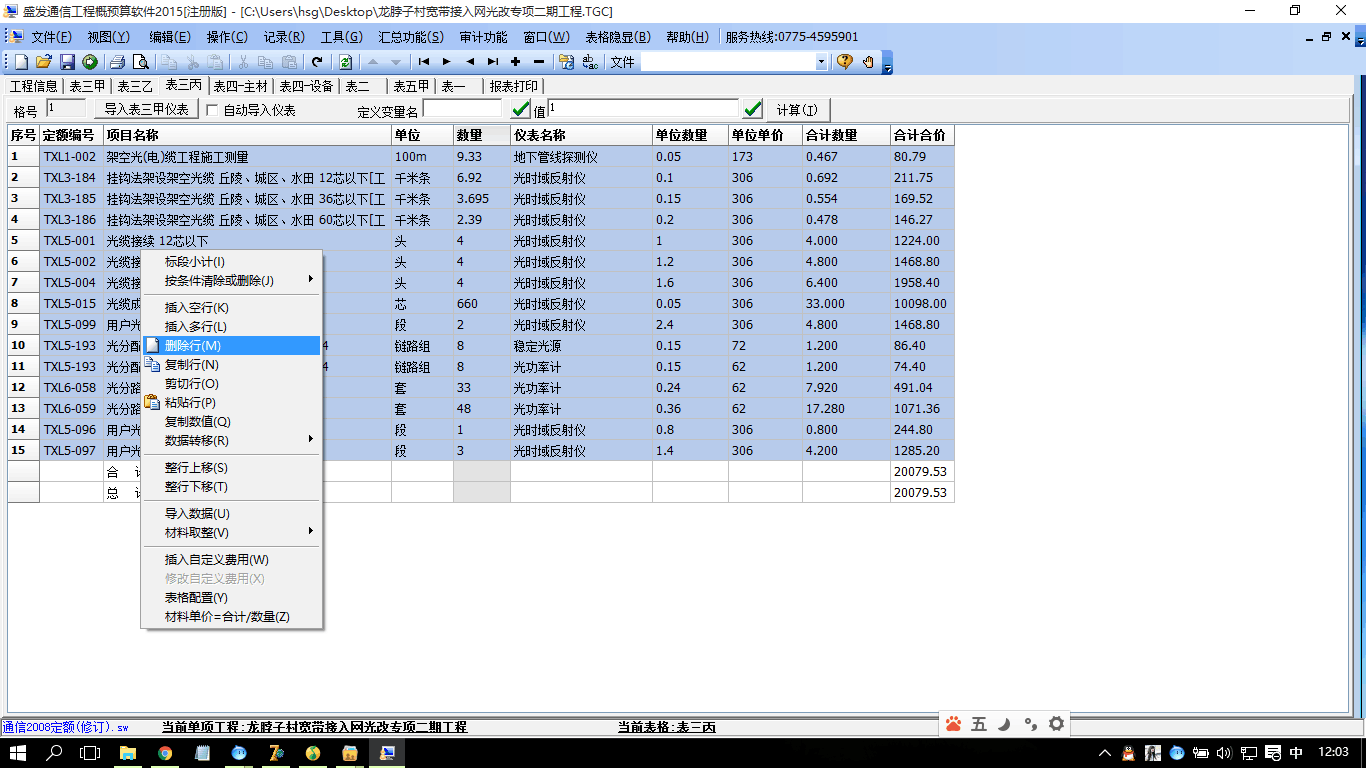Choose 粘贴行(P) in the context menu

[x=232, y=402]
